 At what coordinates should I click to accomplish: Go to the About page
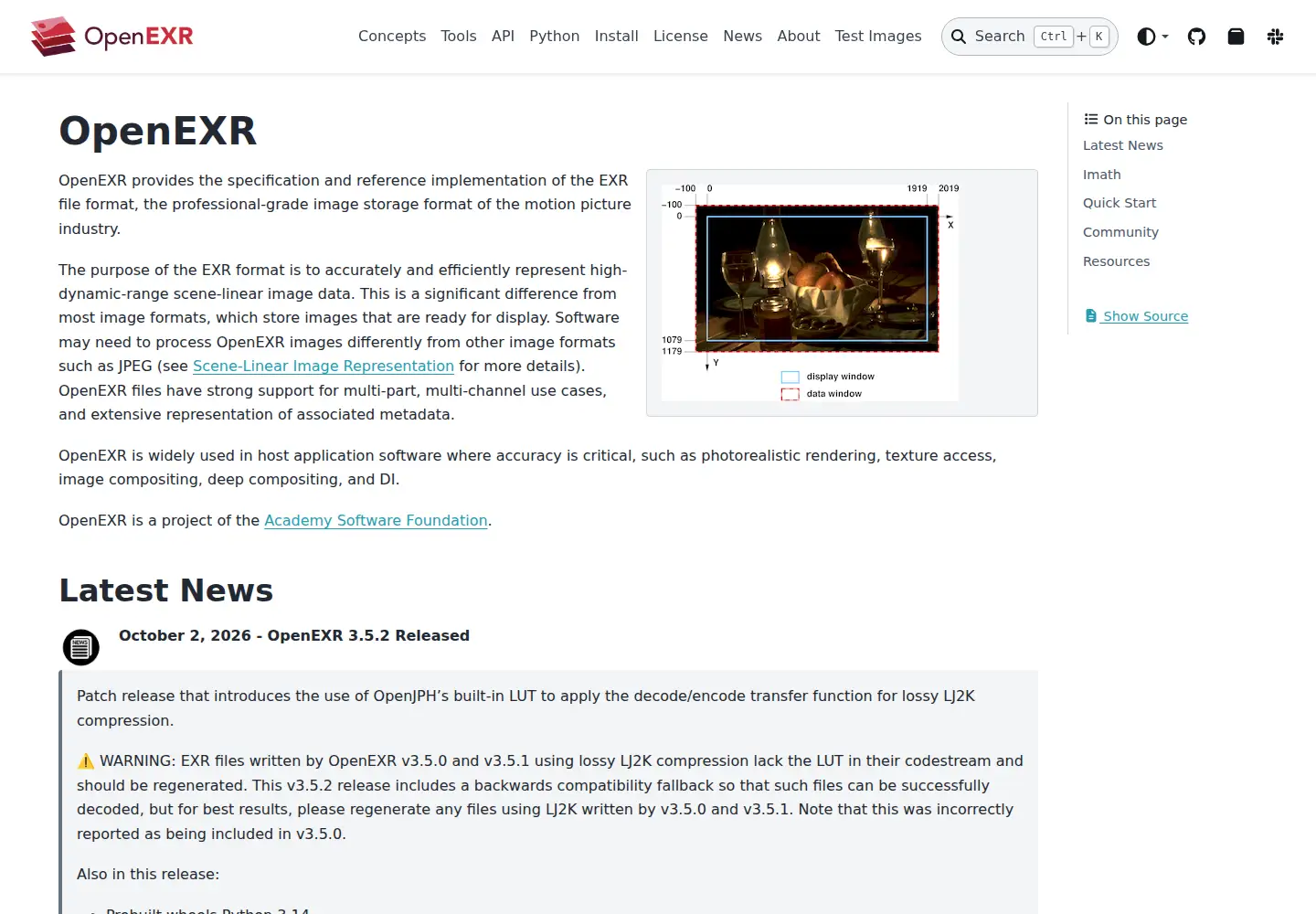[x=798, y=37]
